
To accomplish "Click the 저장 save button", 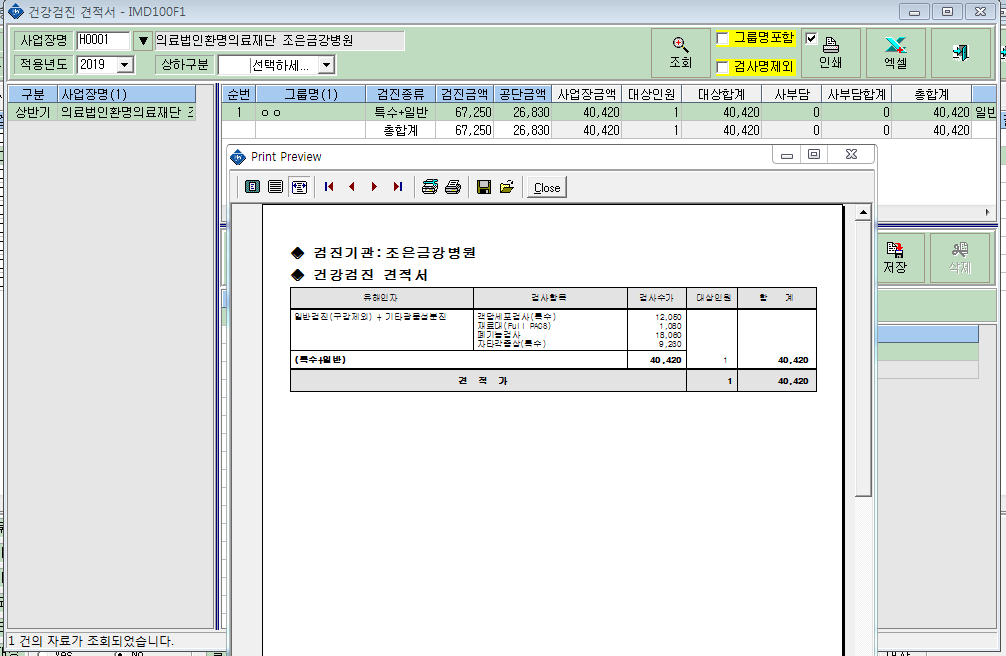I will click(x=895, y=258).
